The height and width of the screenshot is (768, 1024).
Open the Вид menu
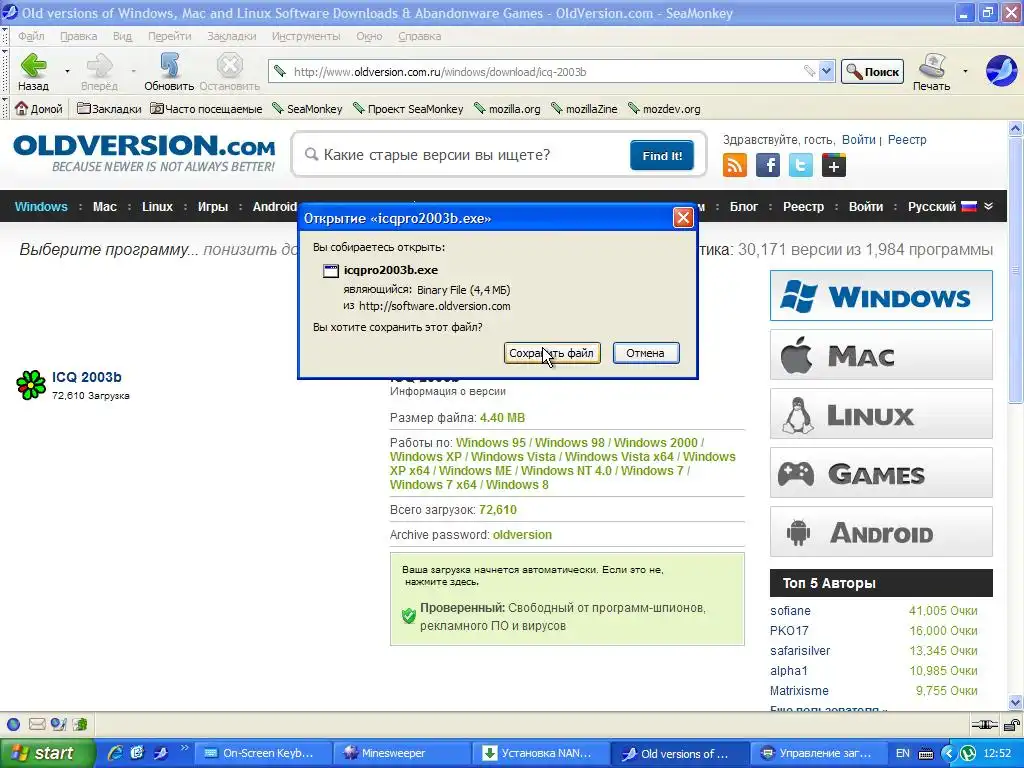[x=122, y=36]
